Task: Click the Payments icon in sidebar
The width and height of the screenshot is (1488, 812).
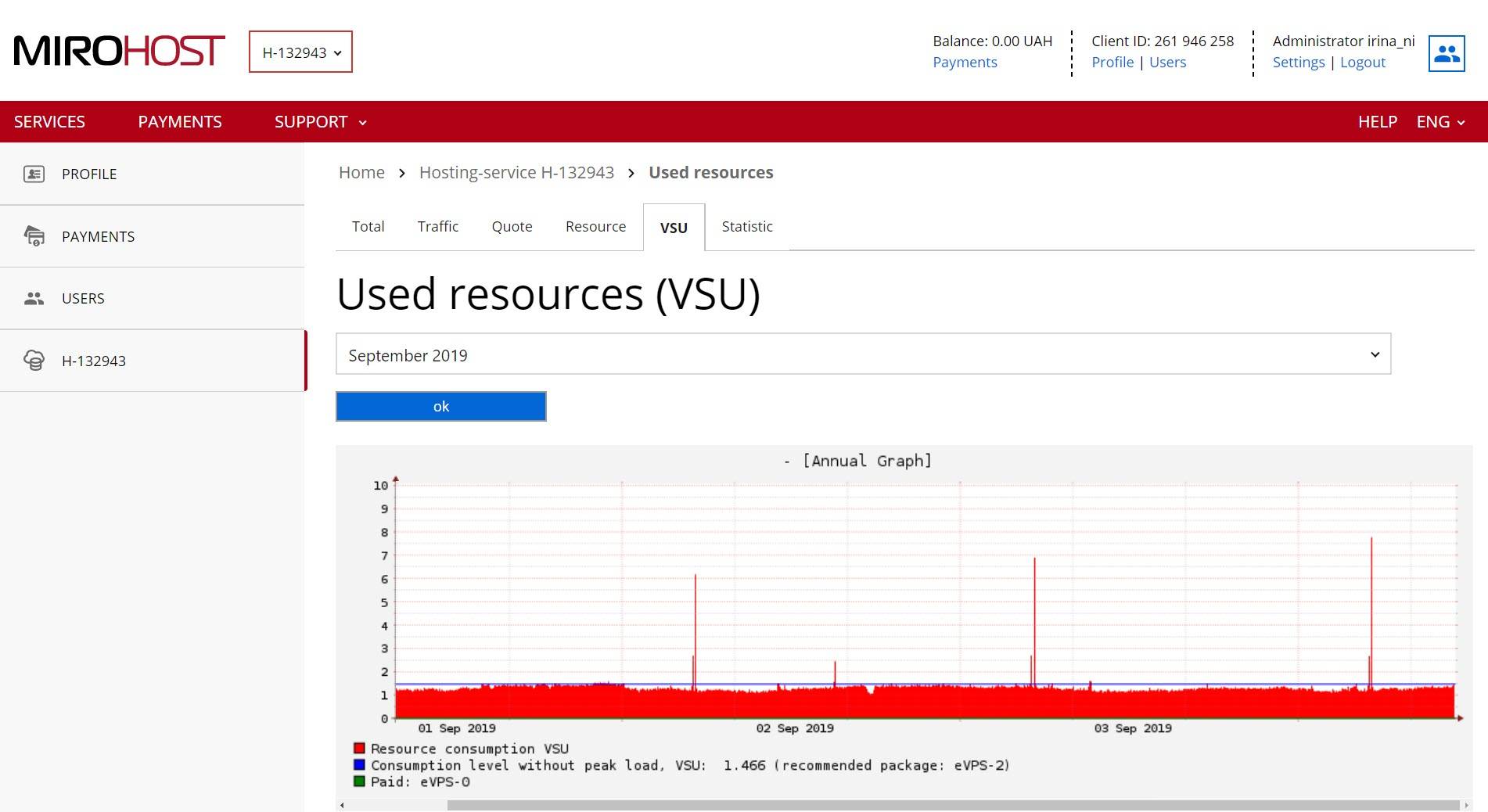Action: (34, 235)
